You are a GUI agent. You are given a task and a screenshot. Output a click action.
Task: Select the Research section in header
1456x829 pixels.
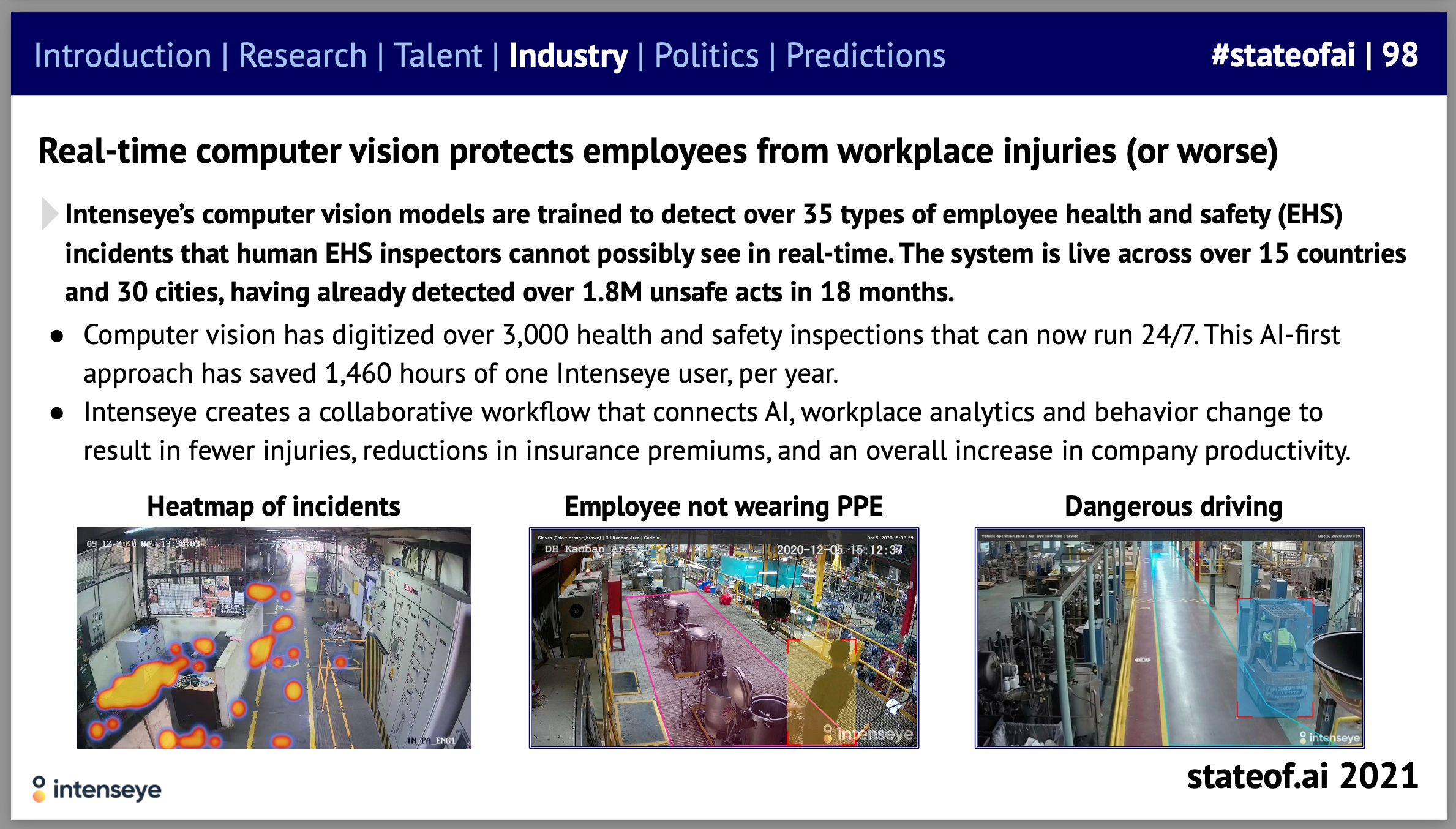(302, 56)
